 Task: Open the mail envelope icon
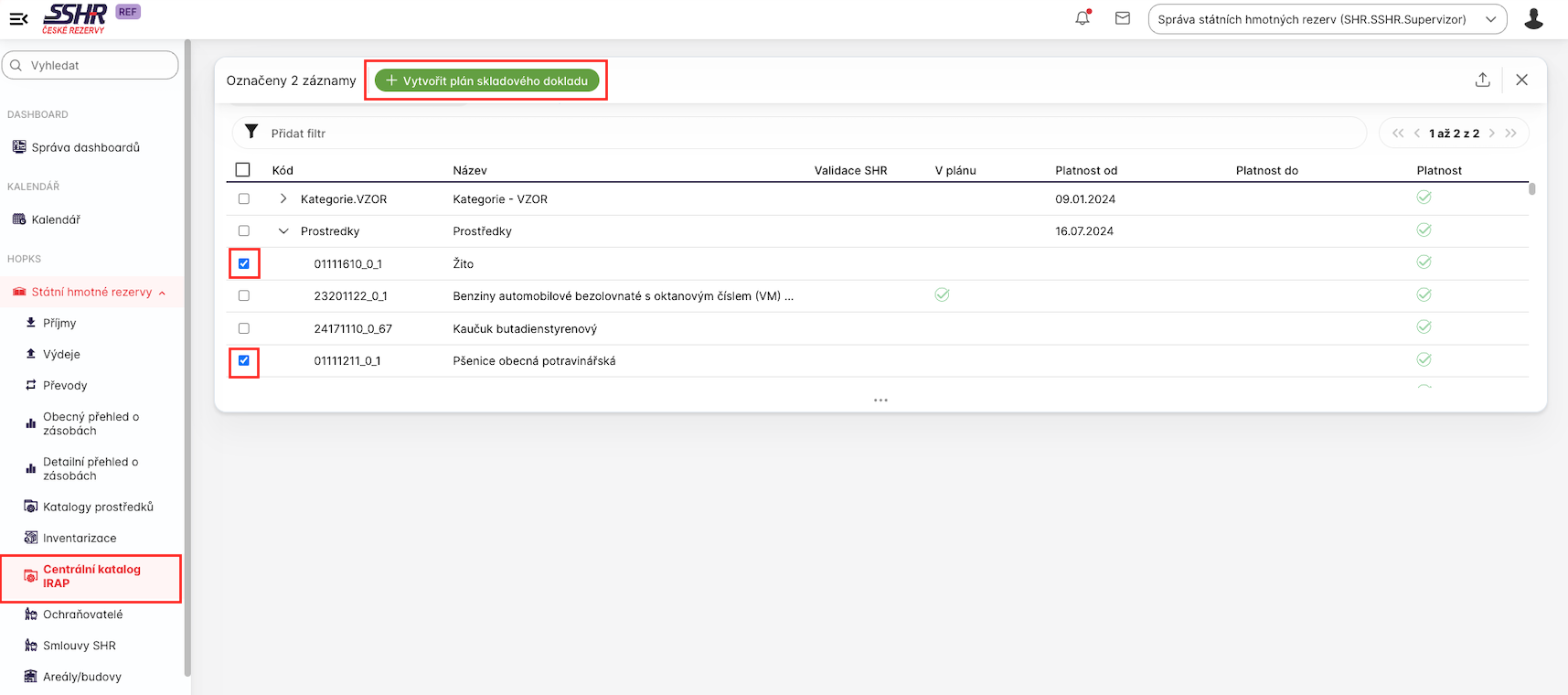coord(1123,18)
